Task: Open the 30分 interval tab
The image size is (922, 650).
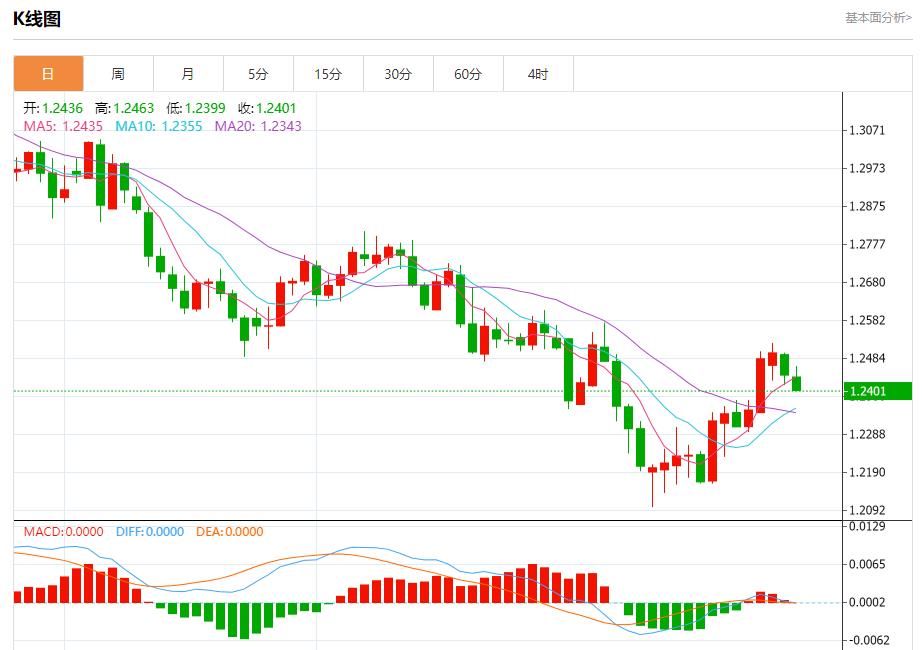Action: click(398, 74)
